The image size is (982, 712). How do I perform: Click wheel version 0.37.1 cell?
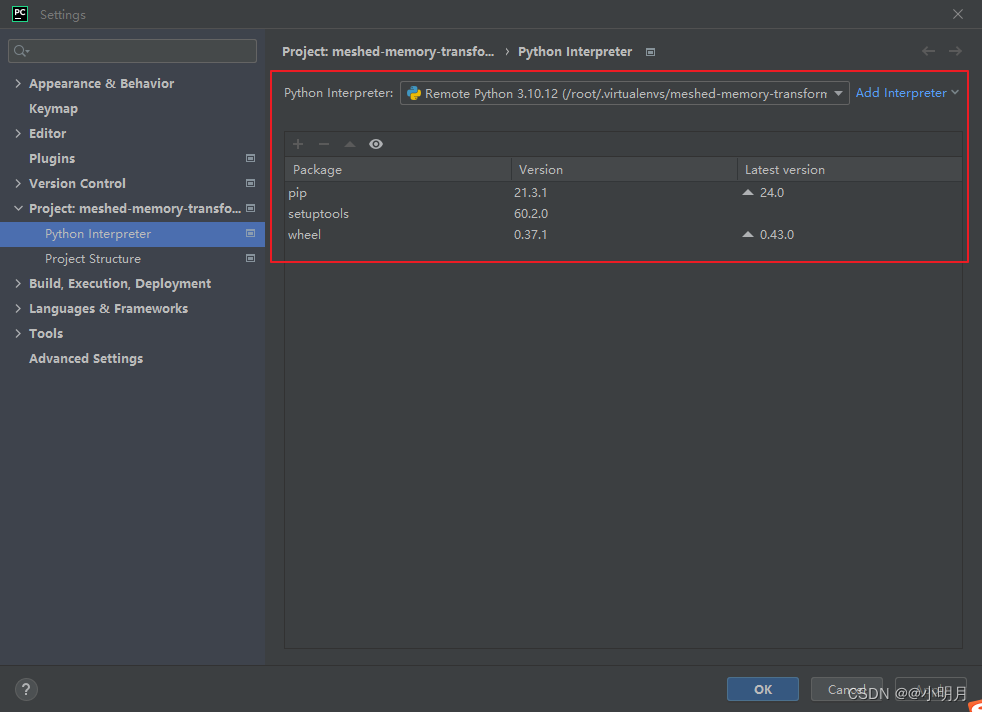(530, 234)
